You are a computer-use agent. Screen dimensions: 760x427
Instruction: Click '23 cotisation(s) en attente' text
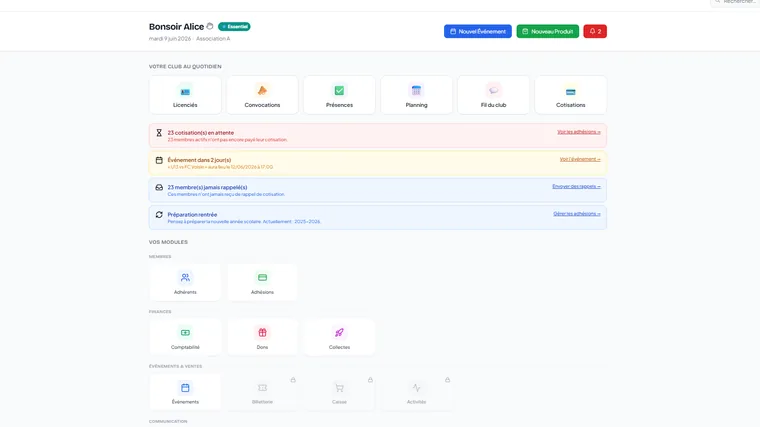(201, 132)
